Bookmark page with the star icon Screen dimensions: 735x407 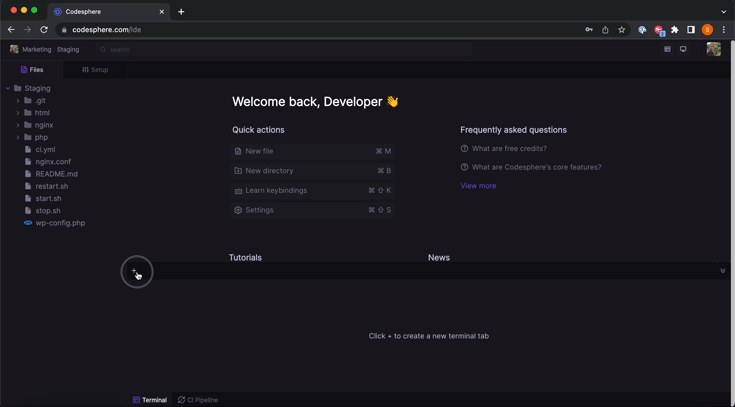point(621,30)
